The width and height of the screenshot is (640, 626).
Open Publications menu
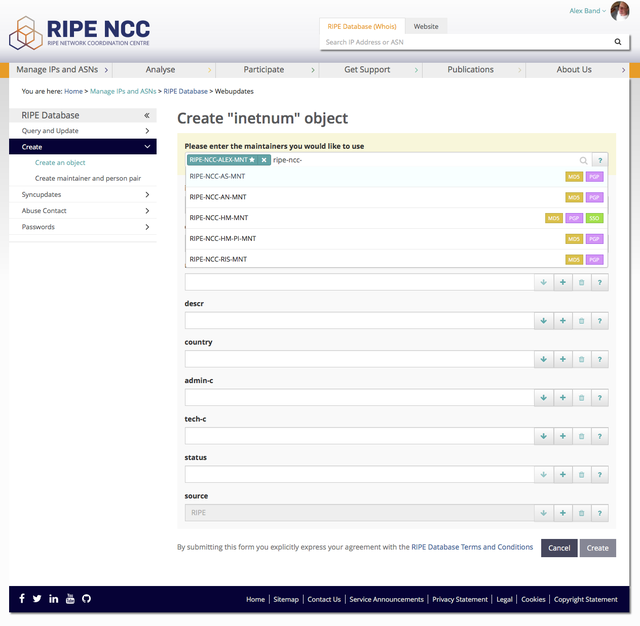[474, 70]
